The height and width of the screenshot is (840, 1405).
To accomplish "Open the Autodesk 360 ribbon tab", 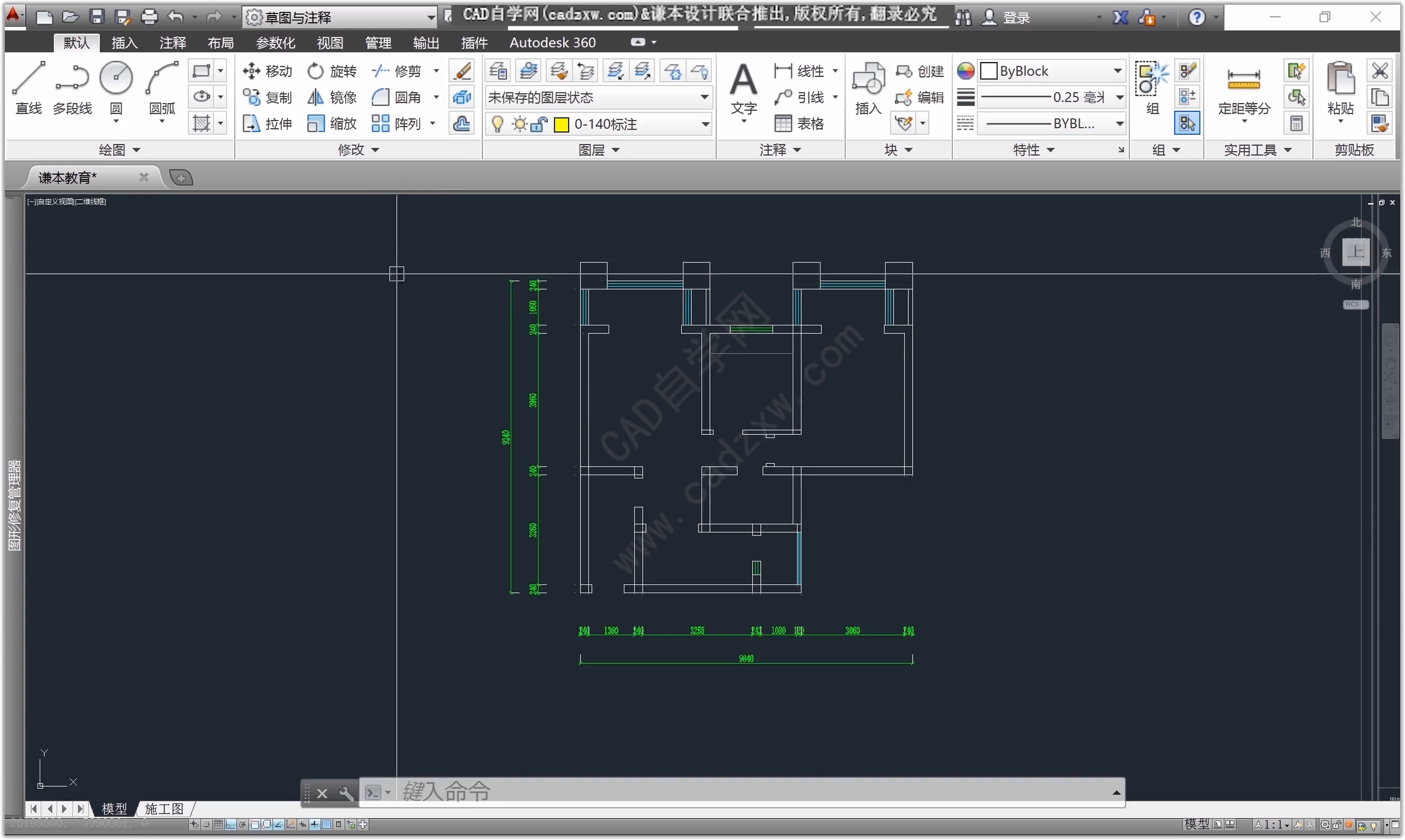I will coord(552,43).
